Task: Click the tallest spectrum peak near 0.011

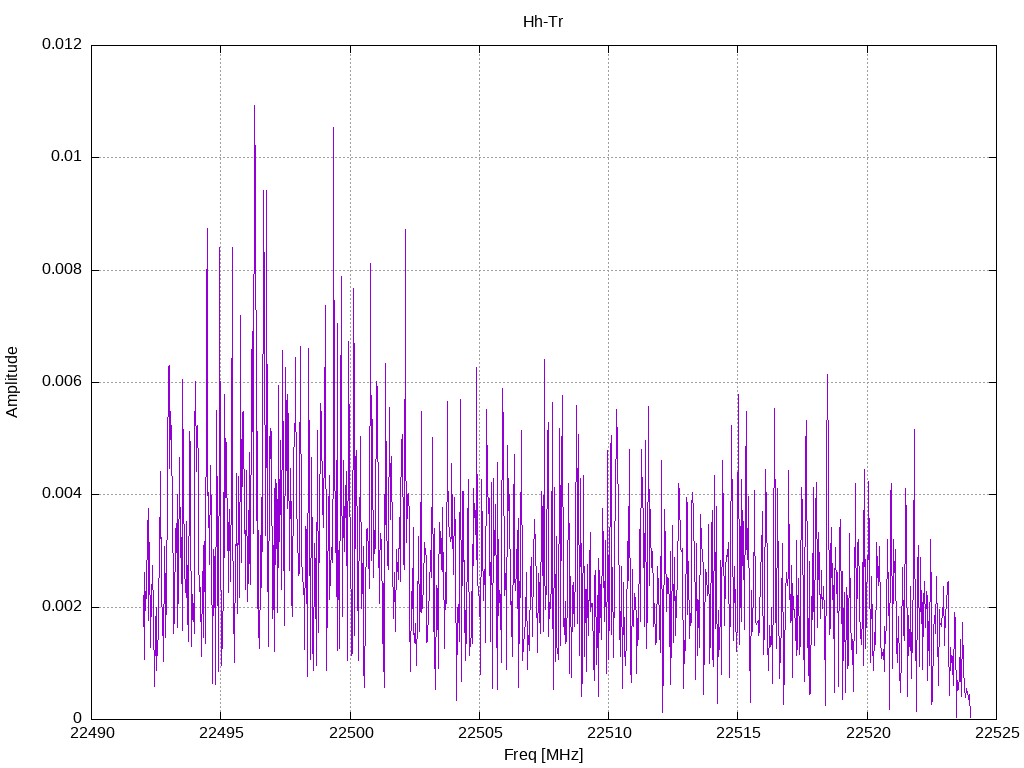Action: [254, 107]
